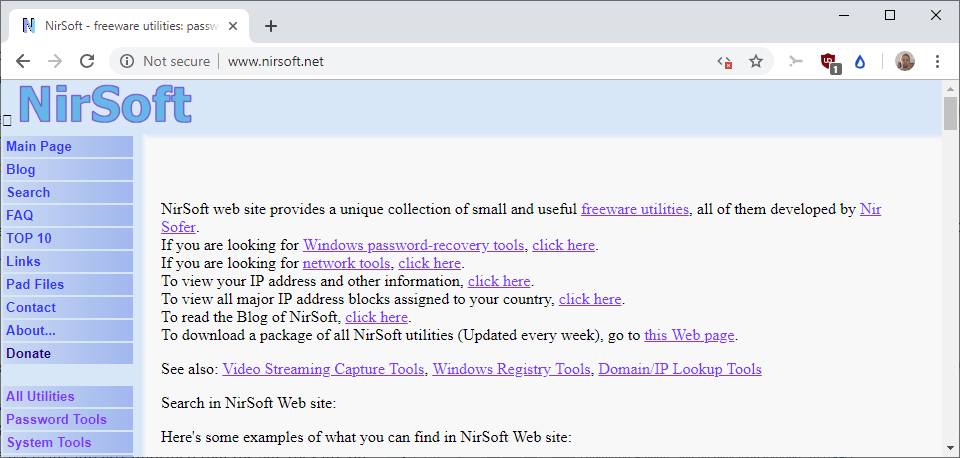
Task: Open Links in the sidebar menu
Action: pyautogui.click(x=67, y=261)
